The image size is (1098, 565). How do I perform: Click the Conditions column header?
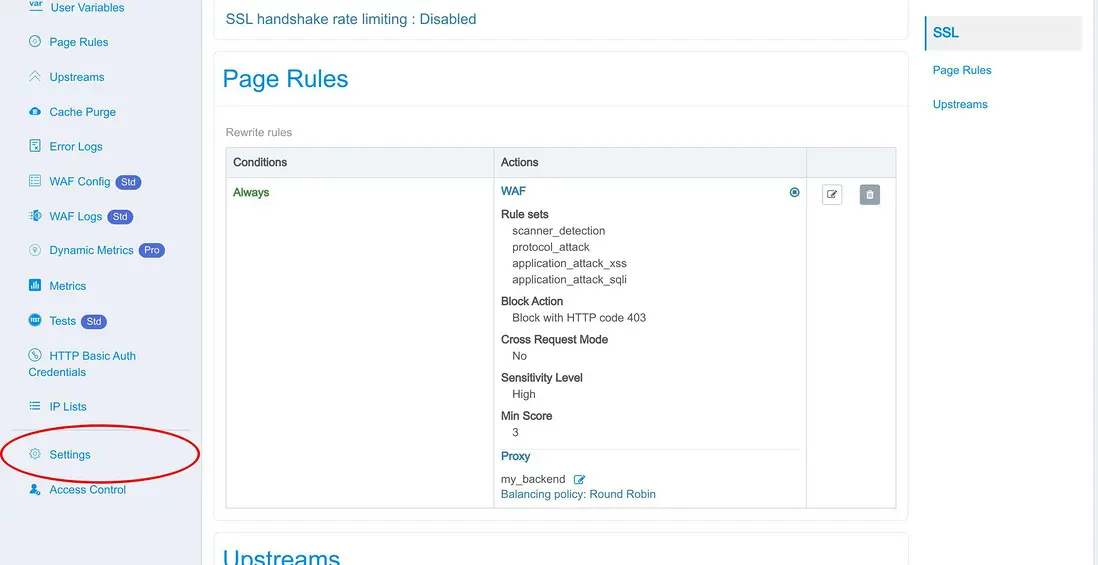[x=260, y=162]
